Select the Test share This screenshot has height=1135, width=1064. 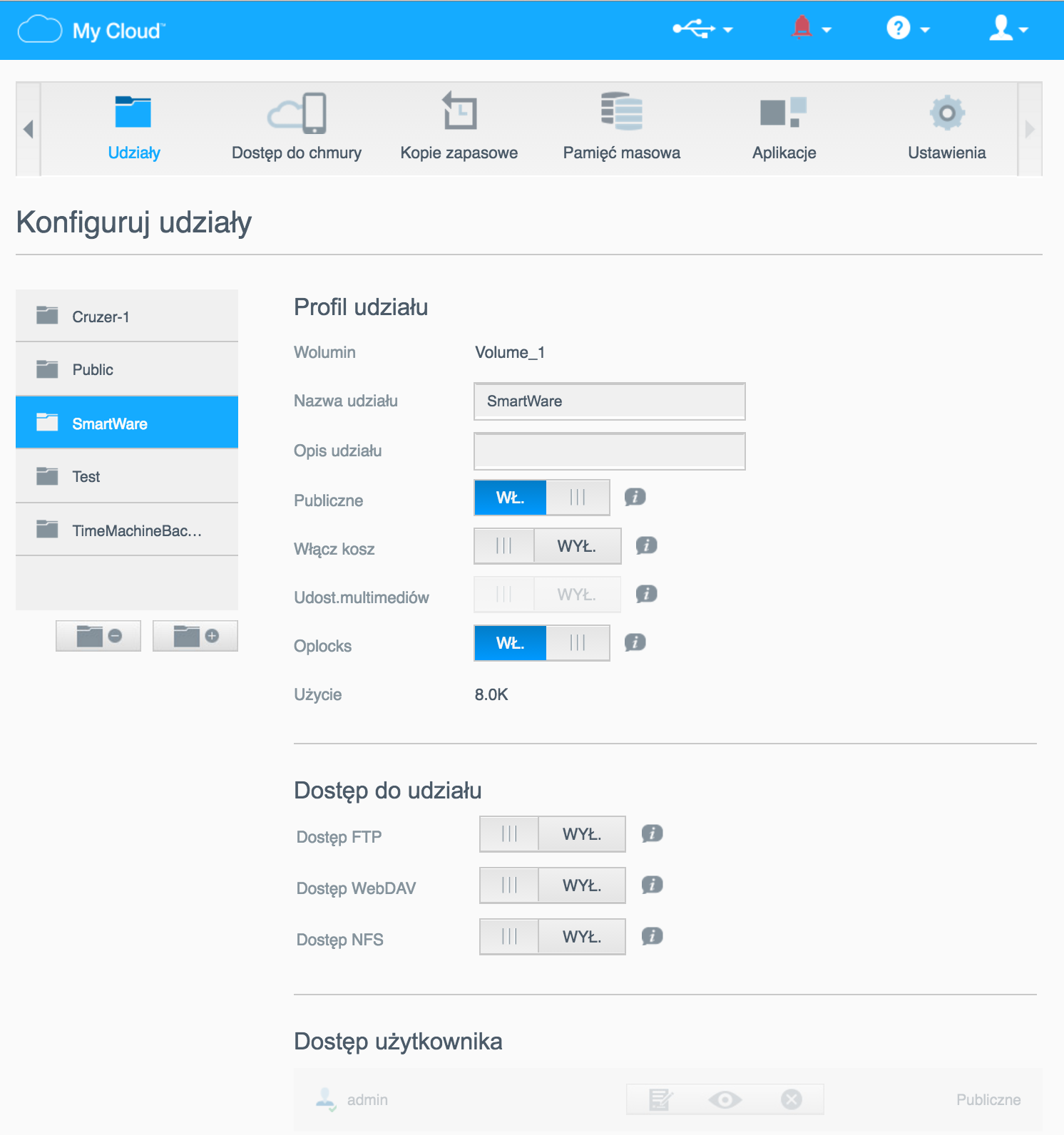point(127,476)
